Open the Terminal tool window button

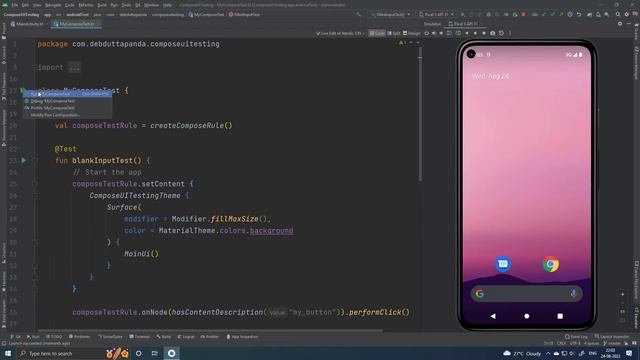[x=140, y=337]
